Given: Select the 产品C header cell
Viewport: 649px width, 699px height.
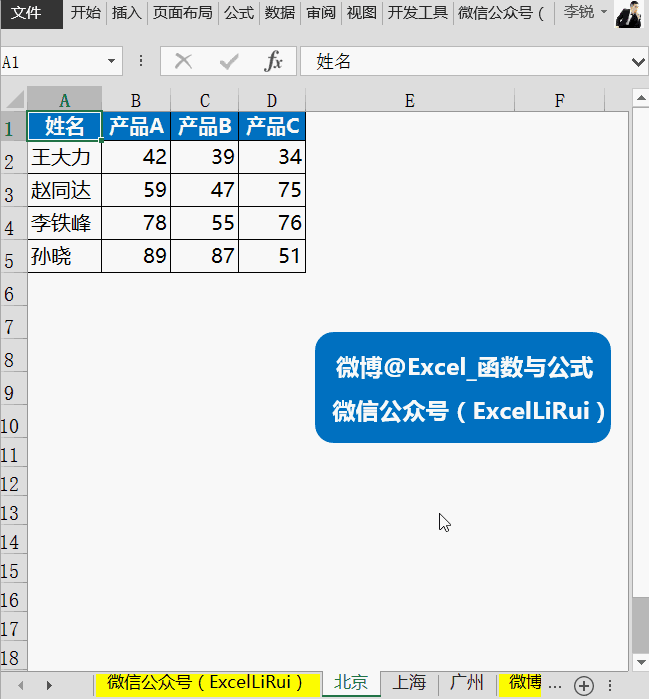Looking at the screenshot, I should [272, 126].
